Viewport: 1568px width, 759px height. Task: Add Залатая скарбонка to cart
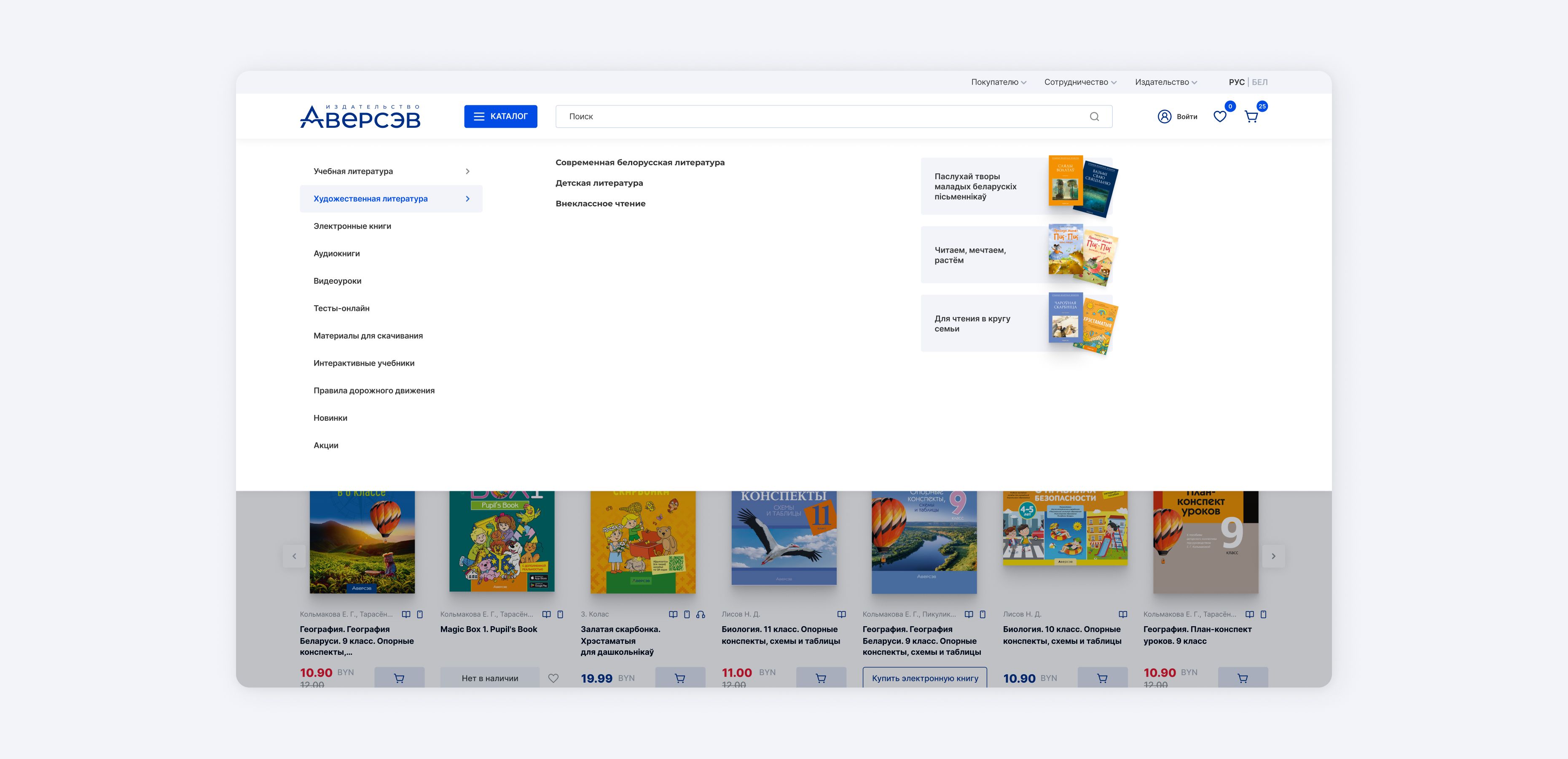(680, 678)
